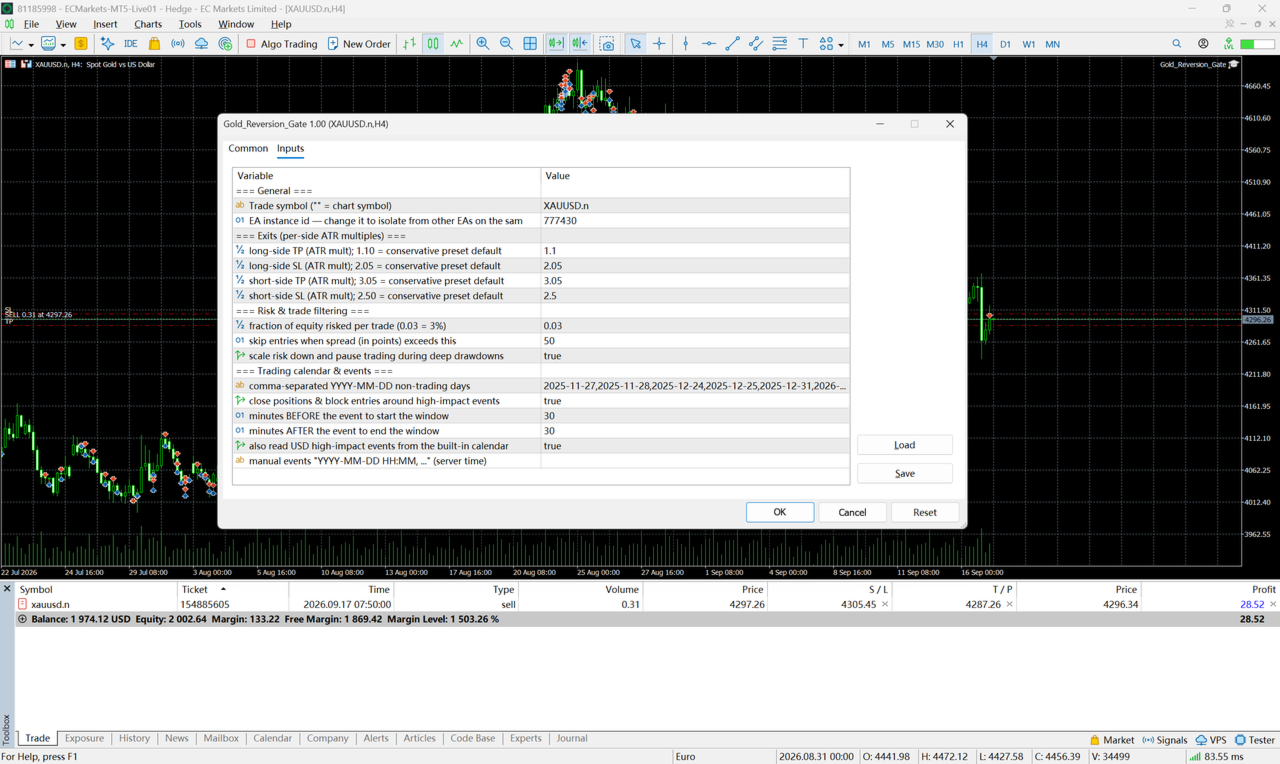
Task: Click the Zoom In magnifier icon
Action: (483, 44)
